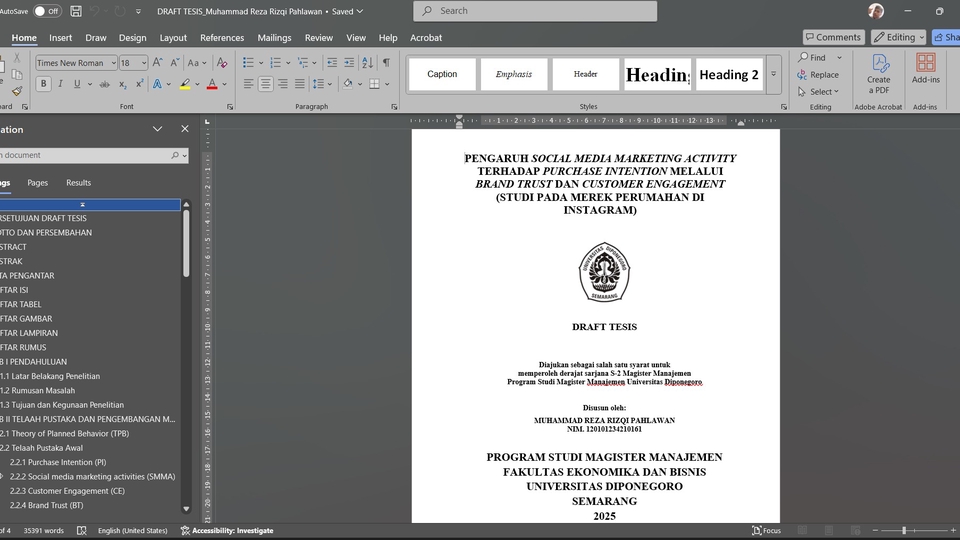Go to 1.2 Rumusan Masalah heading
Viewport: 960px width, 540px height.
pos(37,391)
